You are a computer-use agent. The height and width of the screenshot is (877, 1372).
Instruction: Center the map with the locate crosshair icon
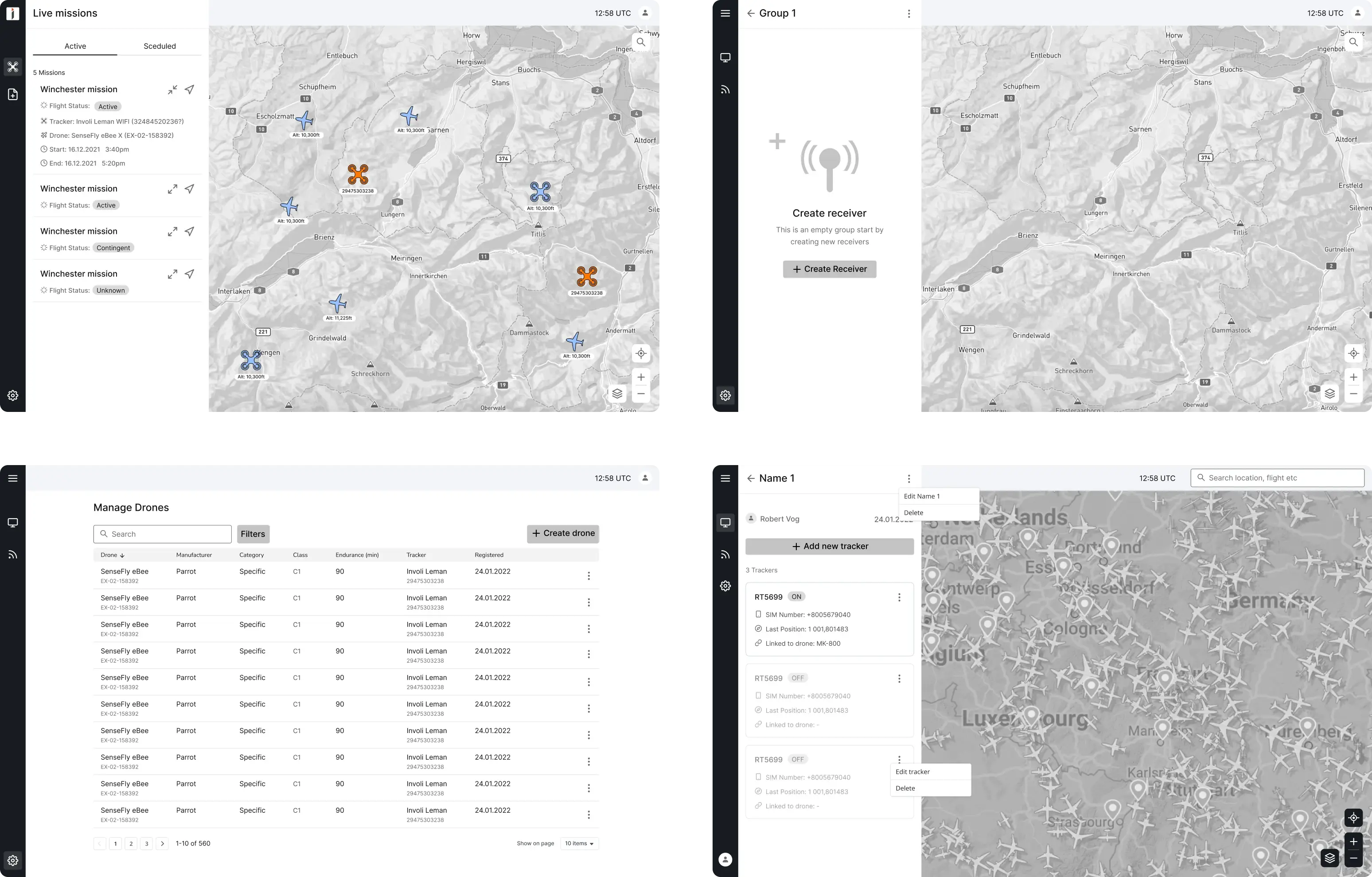[x=640, y=353]
